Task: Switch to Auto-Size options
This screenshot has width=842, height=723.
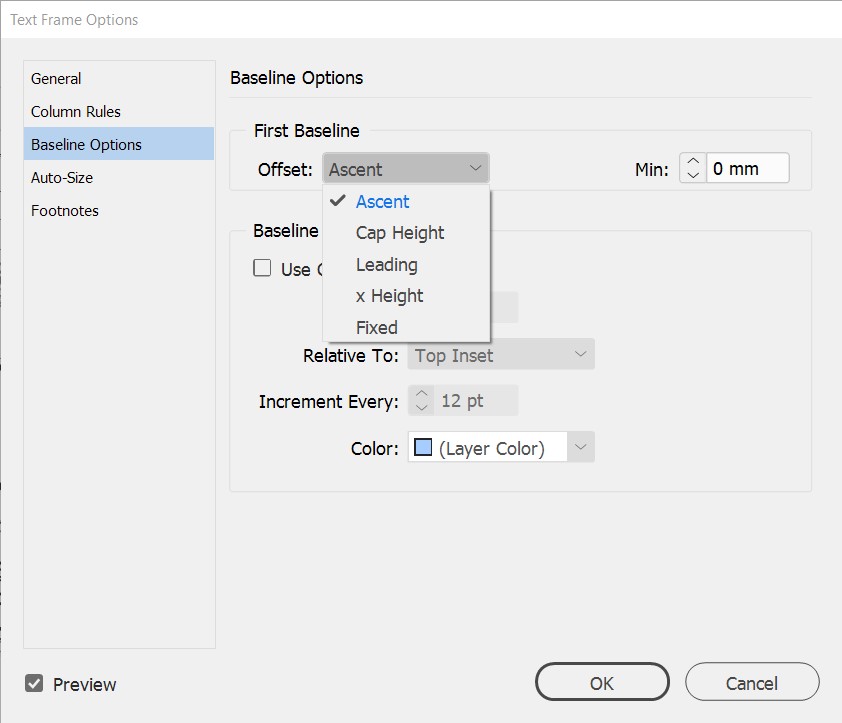Action: point(62,178)
